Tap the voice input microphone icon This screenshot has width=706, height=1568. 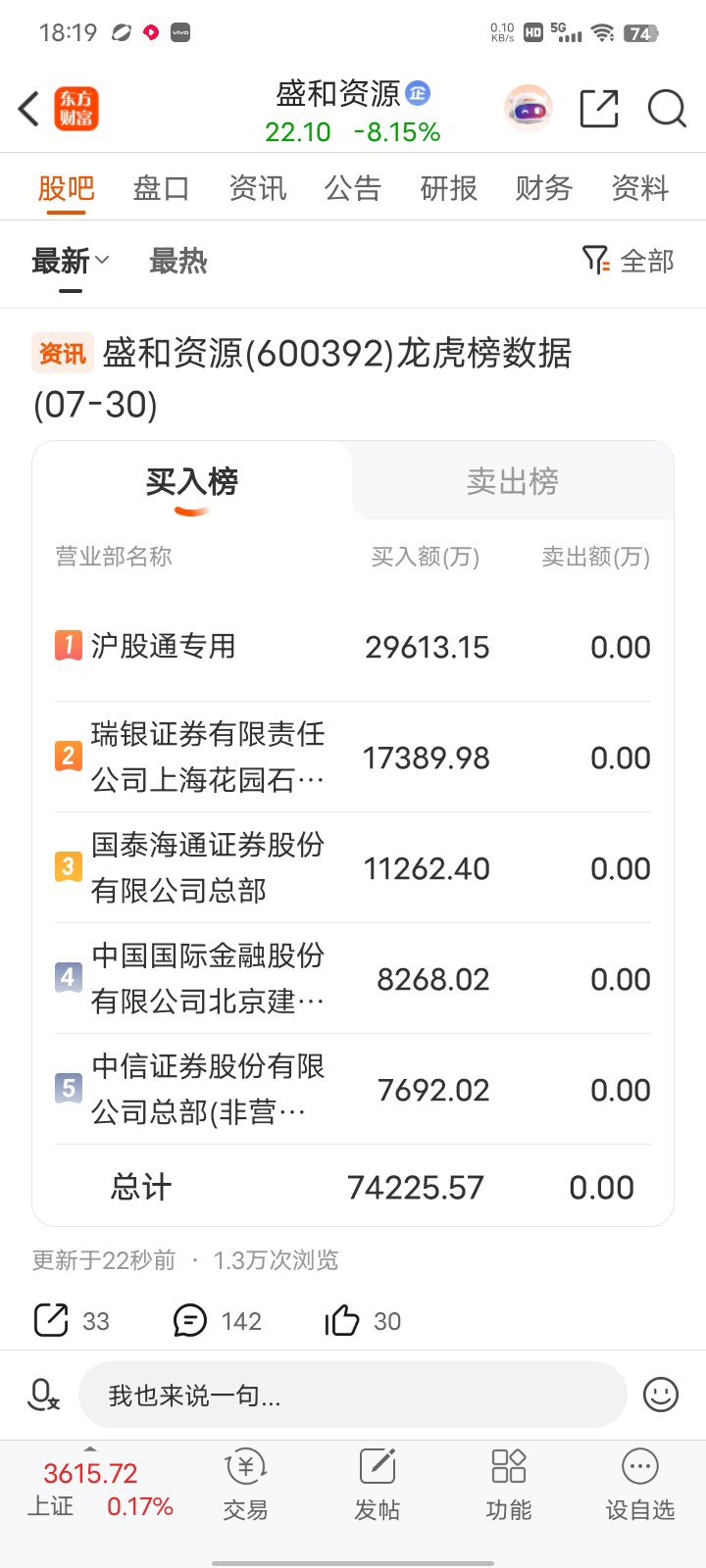43,1395
